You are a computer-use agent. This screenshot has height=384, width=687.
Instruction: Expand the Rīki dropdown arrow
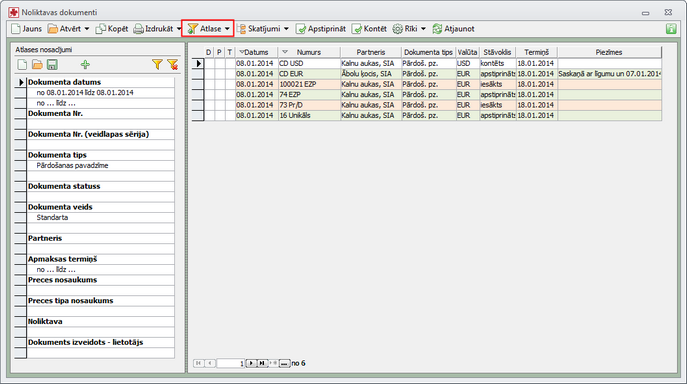423,29
